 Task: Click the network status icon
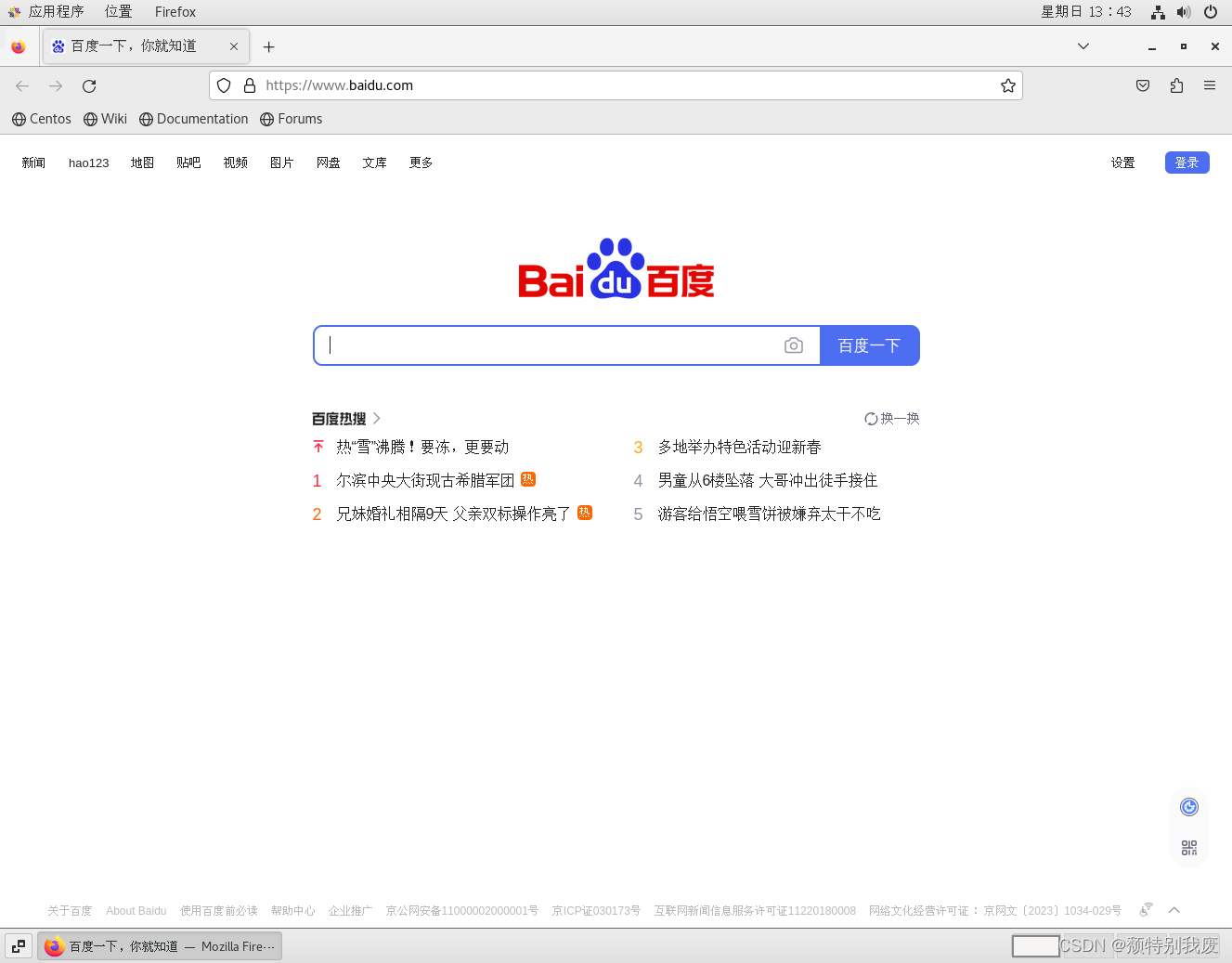click(x=1158, y=12)
